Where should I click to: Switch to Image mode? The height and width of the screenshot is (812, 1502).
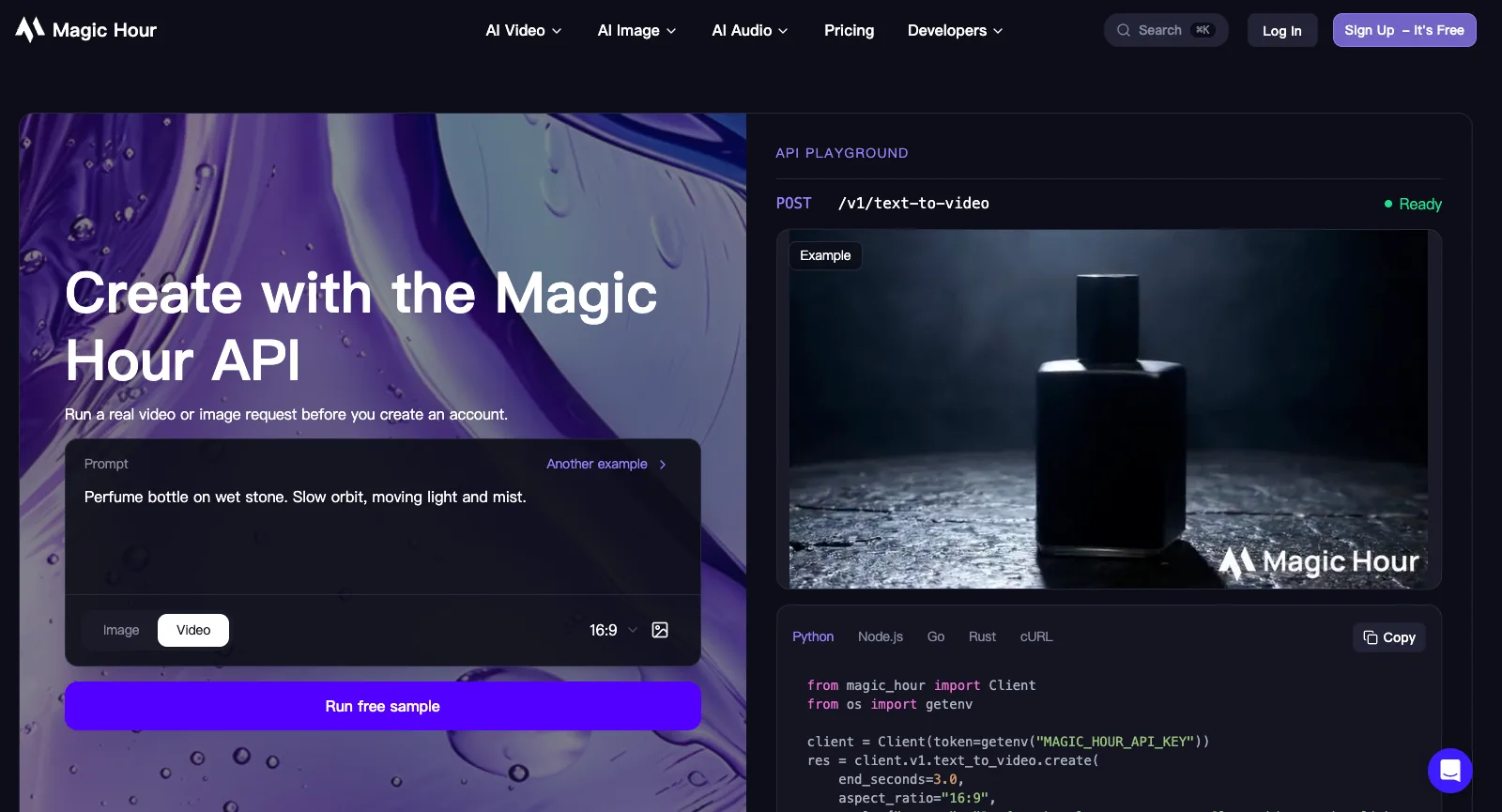pos(121,630)
